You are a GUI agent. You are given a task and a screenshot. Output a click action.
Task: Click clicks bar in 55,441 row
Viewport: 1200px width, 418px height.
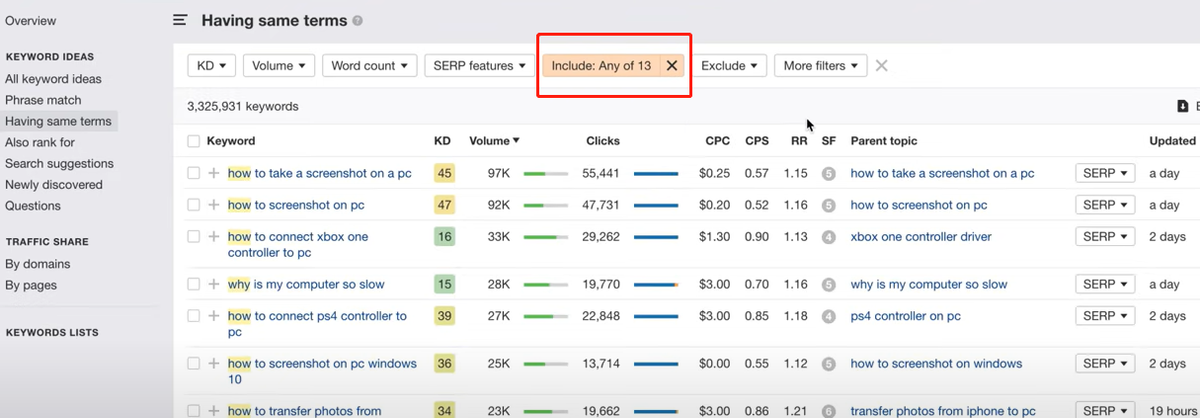coord(656,174)
